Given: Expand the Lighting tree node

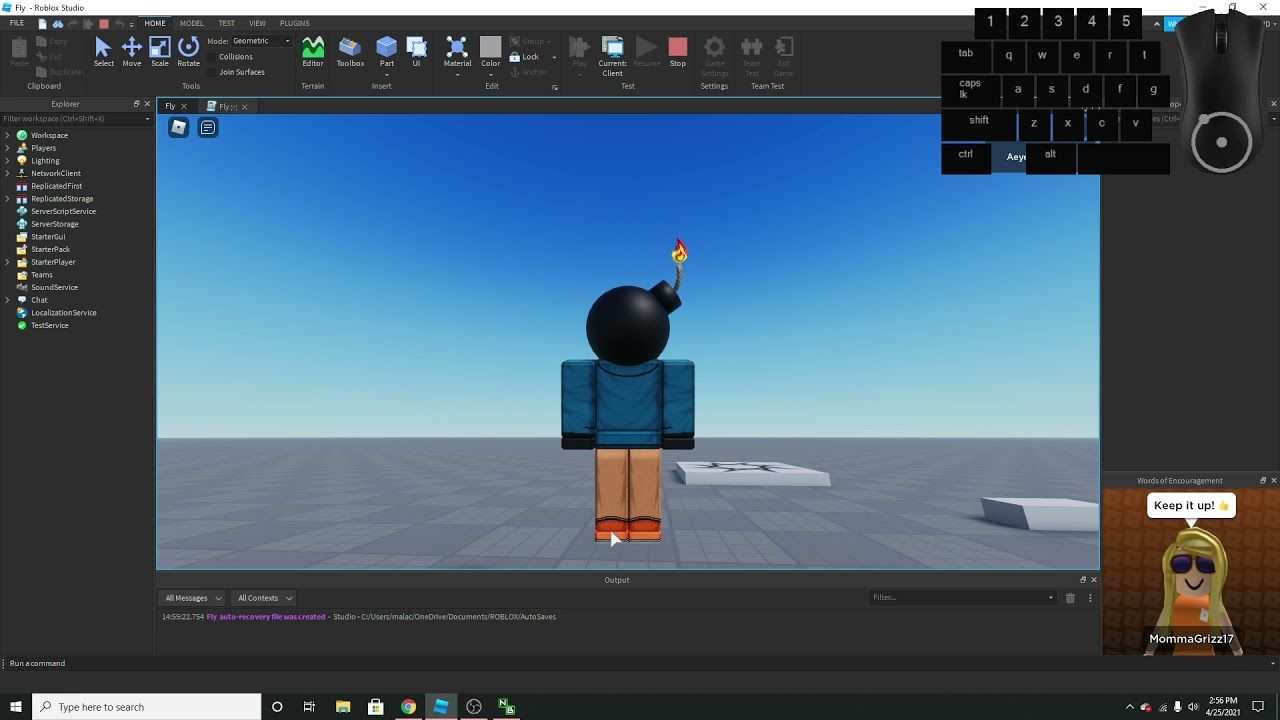Looking at the screenshot, I should 8,160.
